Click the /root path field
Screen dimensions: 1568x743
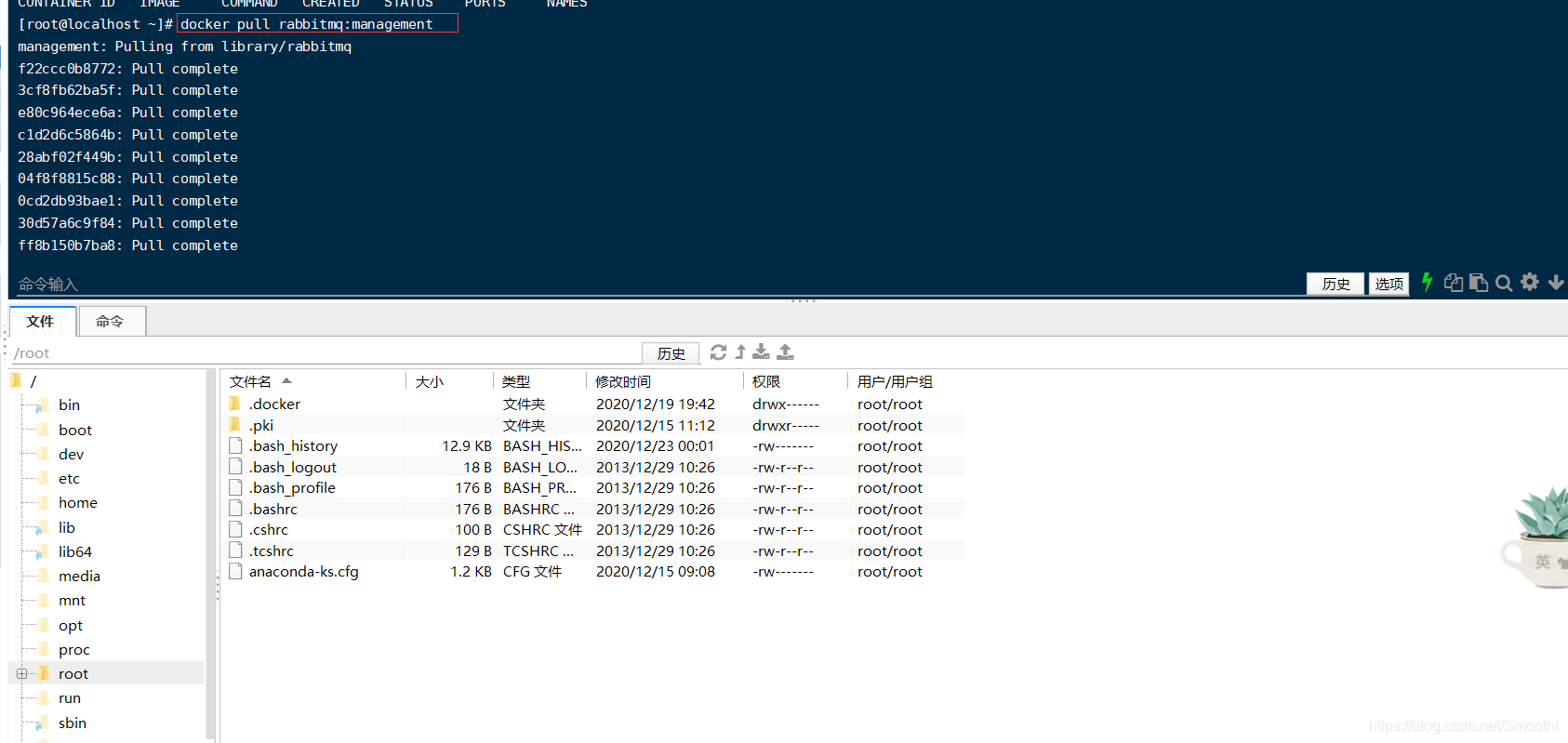tap(324, 353)
